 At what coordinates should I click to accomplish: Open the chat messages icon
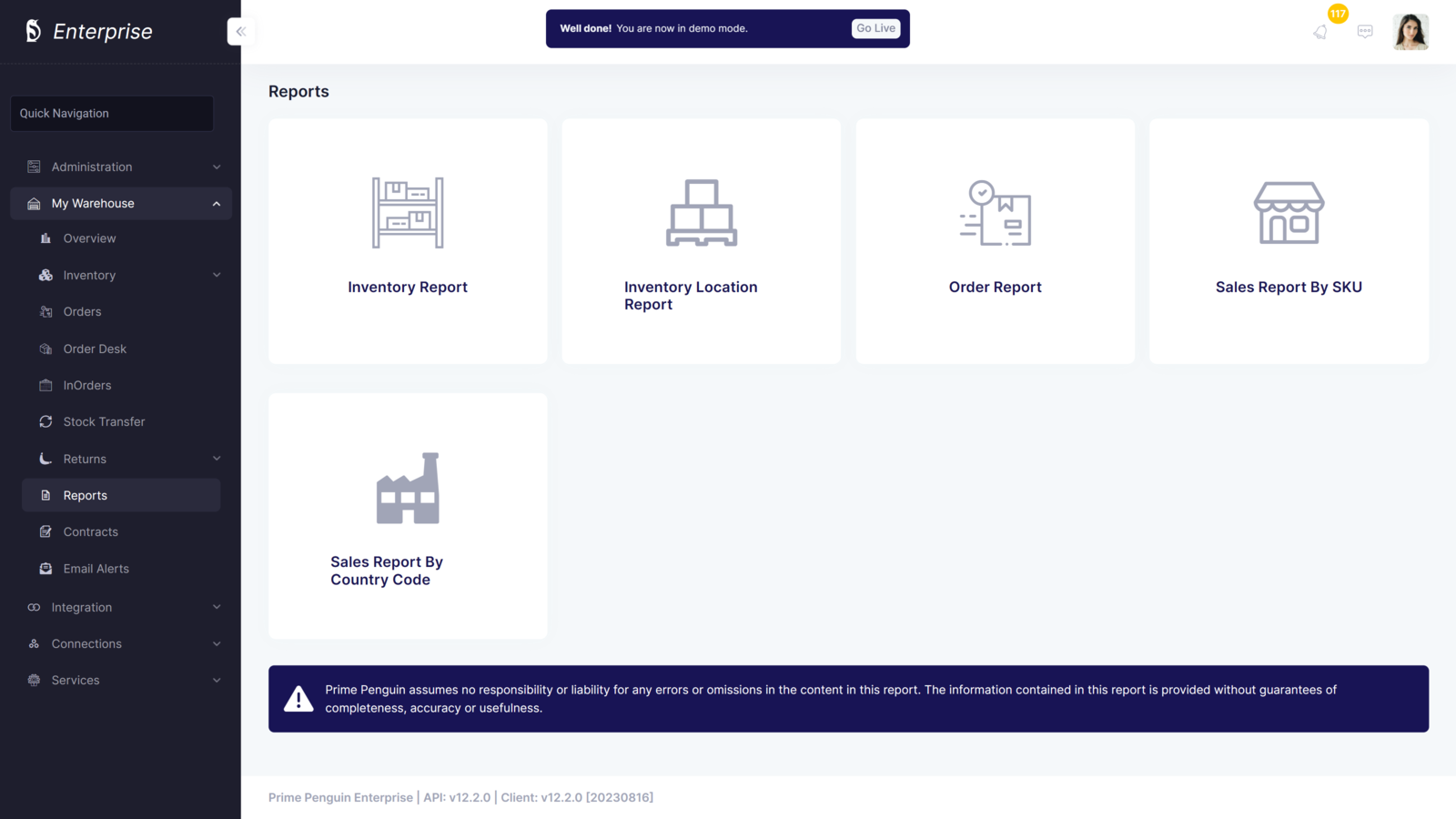click(1365, 32)
